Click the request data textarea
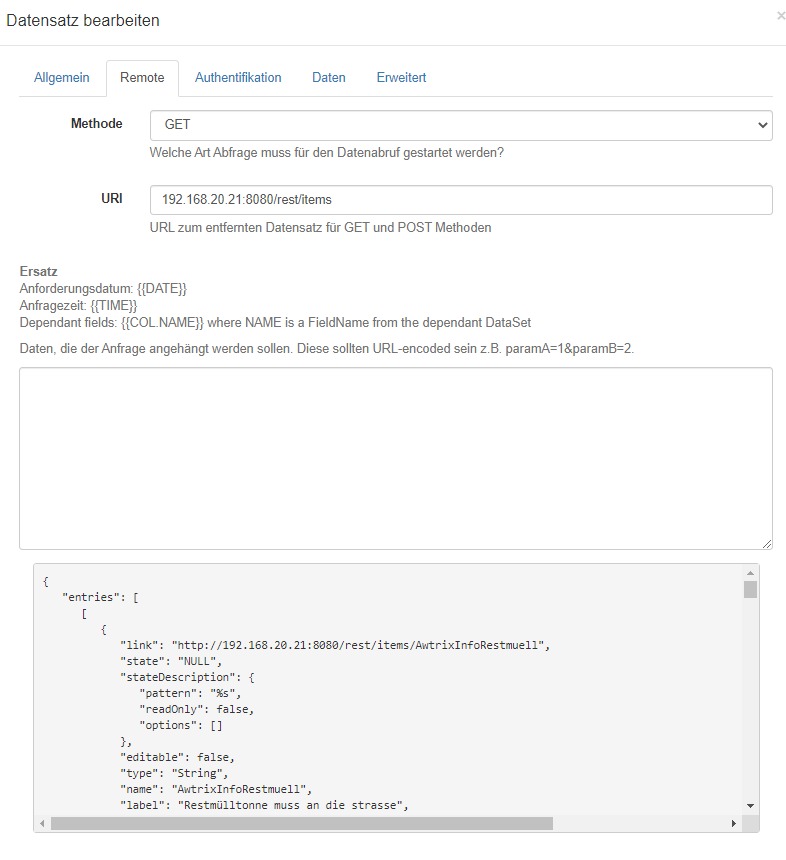 point(396,459)
